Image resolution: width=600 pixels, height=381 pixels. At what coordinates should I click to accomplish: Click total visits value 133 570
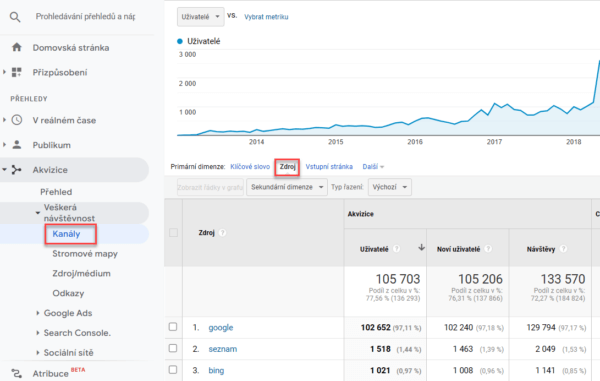point(563,279)
